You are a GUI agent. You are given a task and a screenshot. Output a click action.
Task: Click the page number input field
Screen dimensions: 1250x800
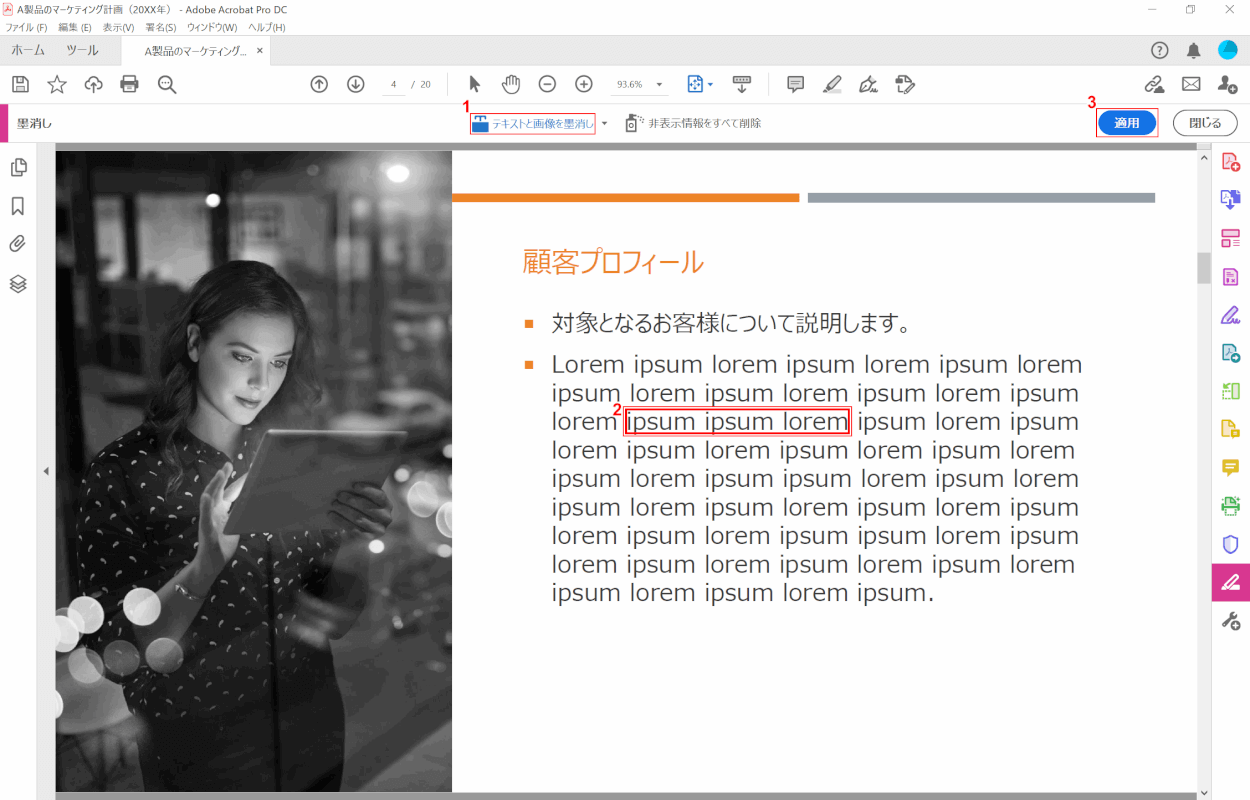point(394,84)
